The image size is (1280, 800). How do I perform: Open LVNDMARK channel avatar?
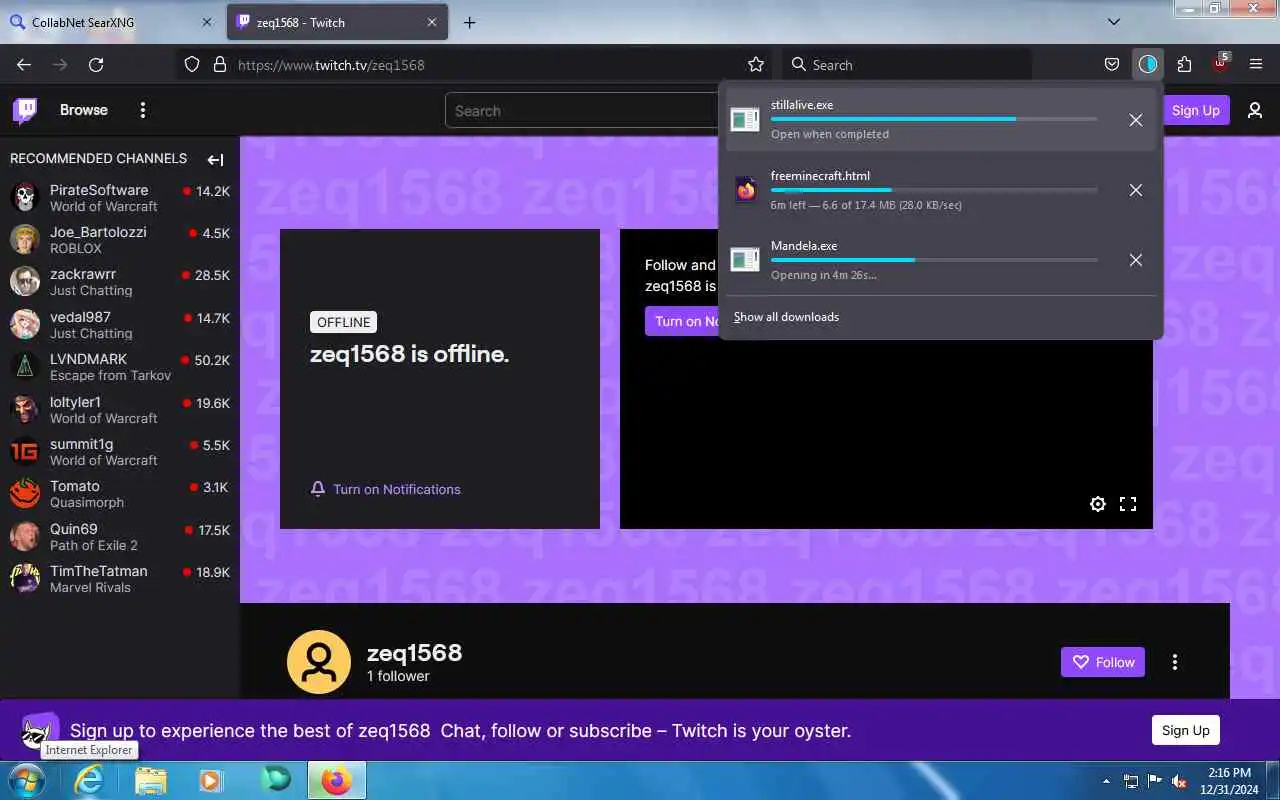point(25,366)
